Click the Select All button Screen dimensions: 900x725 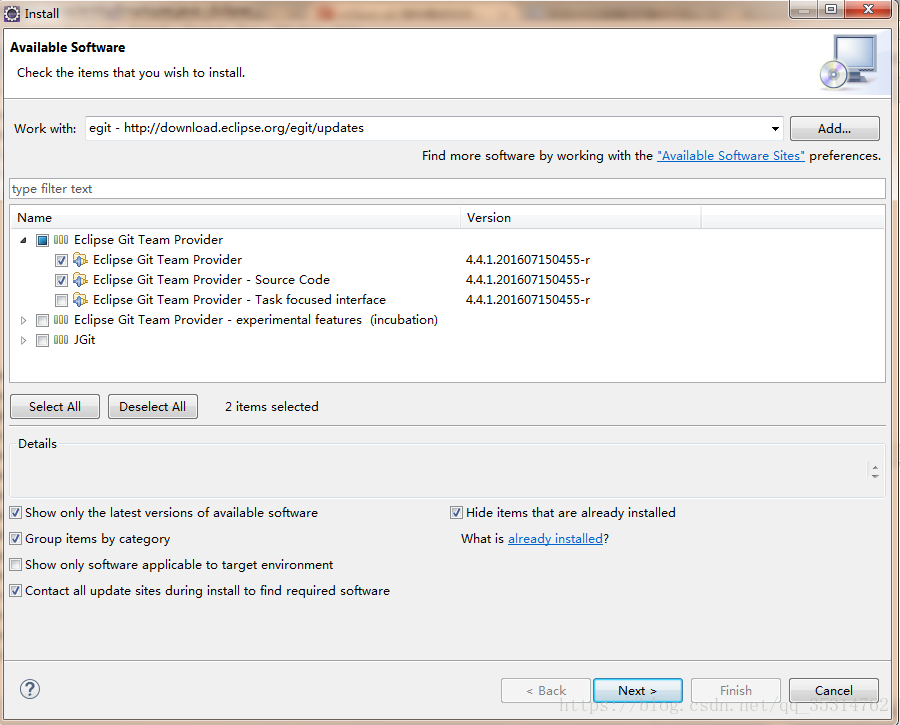pyautogui.click(x=55, y=406)
